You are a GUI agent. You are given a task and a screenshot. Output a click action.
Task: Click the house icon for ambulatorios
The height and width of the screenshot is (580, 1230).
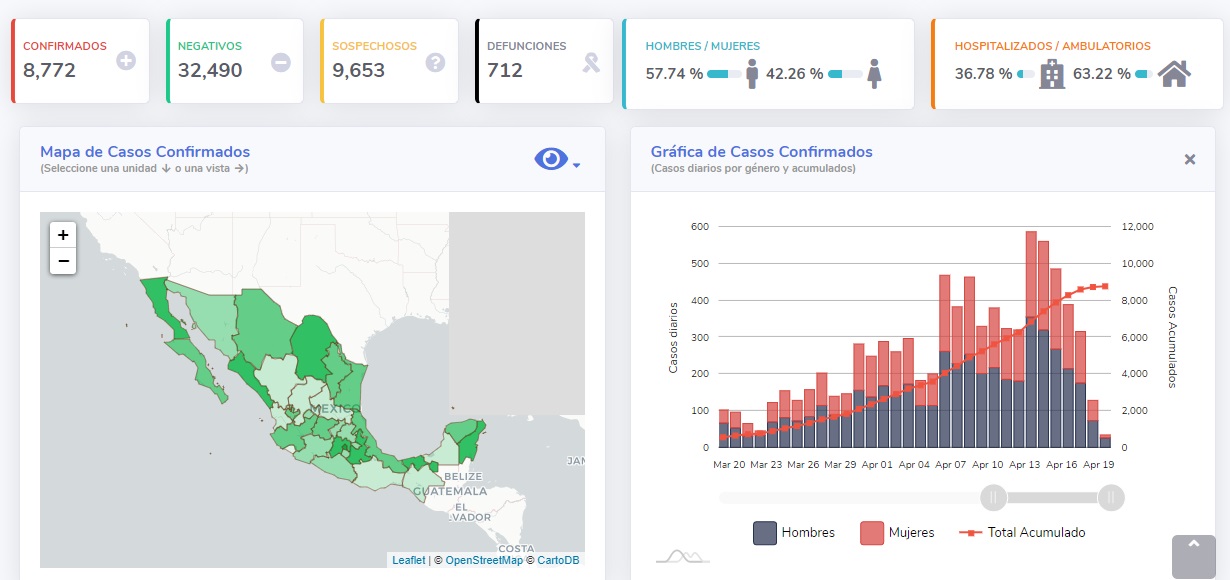click(x=1174, y=74)
